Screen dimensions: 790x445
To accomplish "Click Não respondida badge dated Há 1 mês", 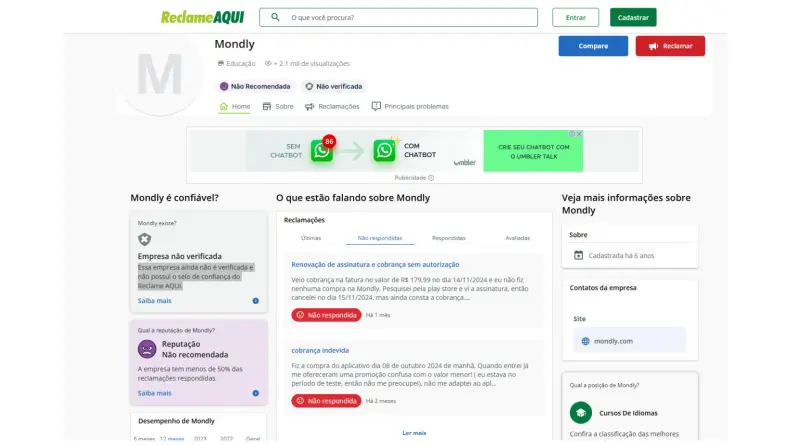I will [x=326, y=315].
